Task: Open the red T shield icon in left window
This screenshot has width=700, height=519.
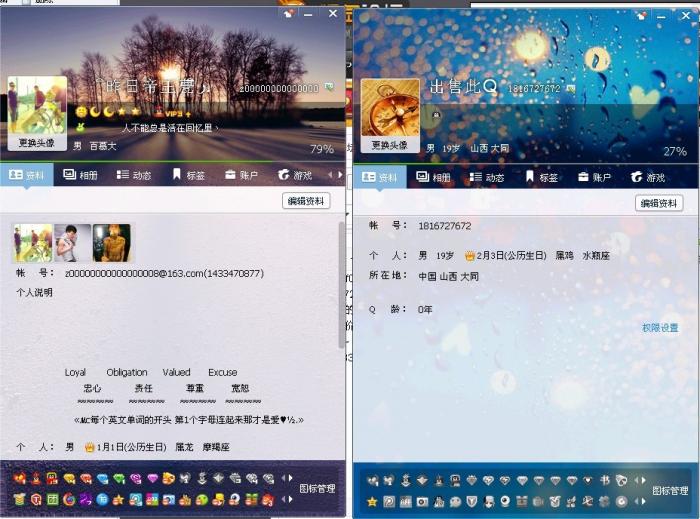Action: click(x=36, y=499)
